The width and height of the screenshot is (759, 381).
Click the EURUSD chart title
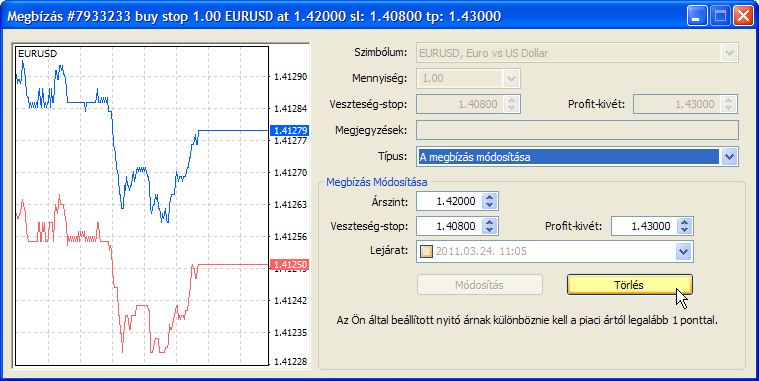tap(37, 54)
